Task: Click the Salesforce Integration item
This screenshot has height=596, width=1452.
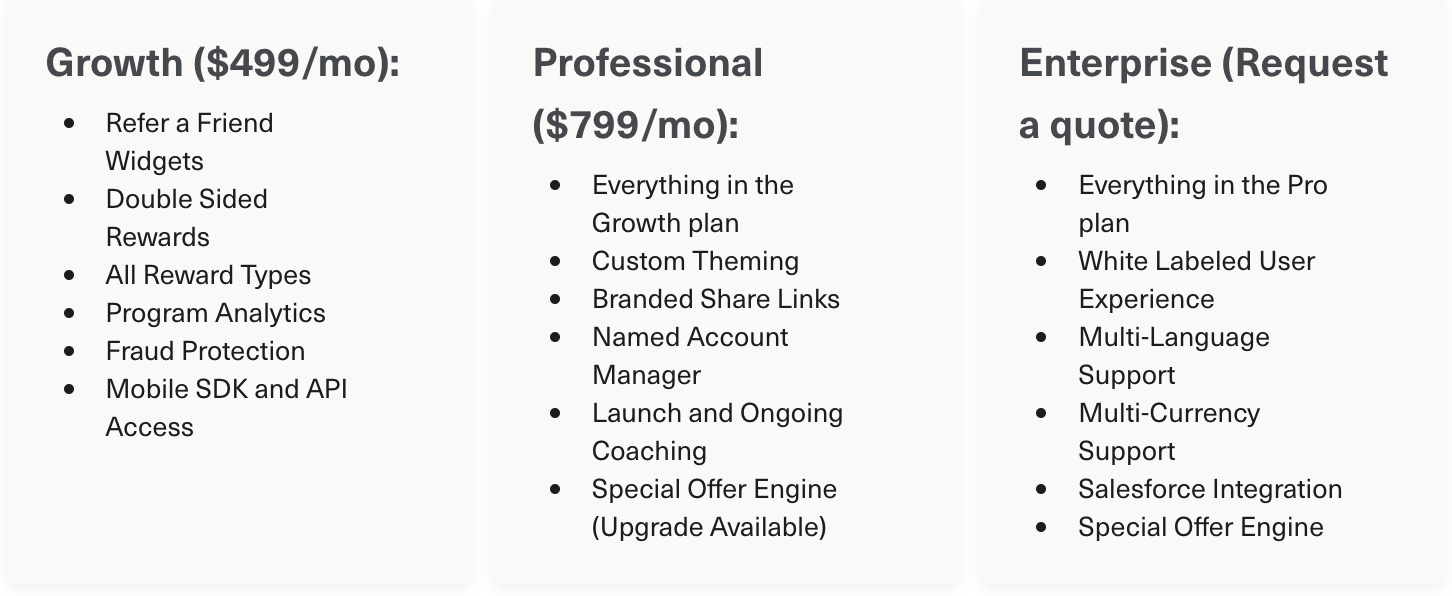Action: point(1210,489)
